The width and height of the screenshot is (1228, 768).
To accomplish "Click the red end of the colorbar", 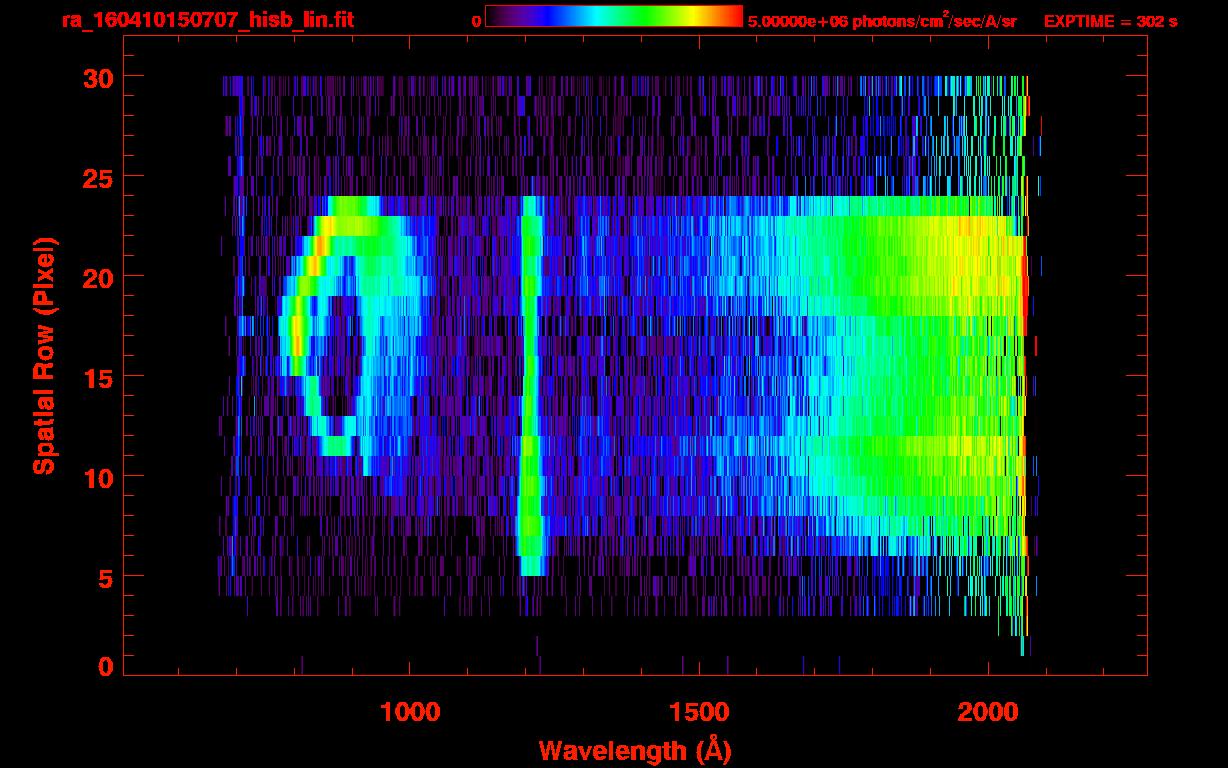I will point(730,17).
